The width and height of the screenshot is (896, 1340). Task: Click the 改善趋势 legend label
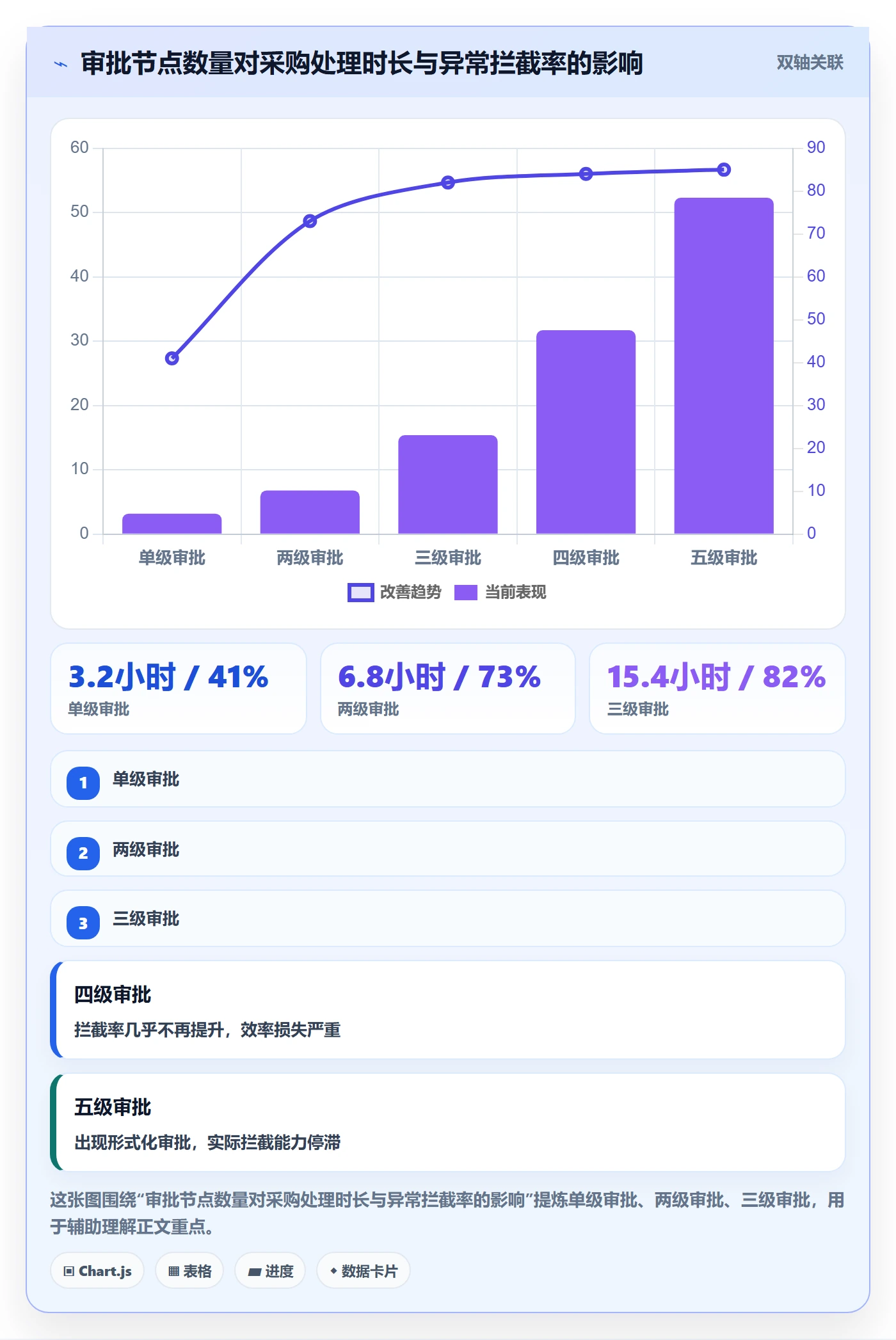point(410,593)
